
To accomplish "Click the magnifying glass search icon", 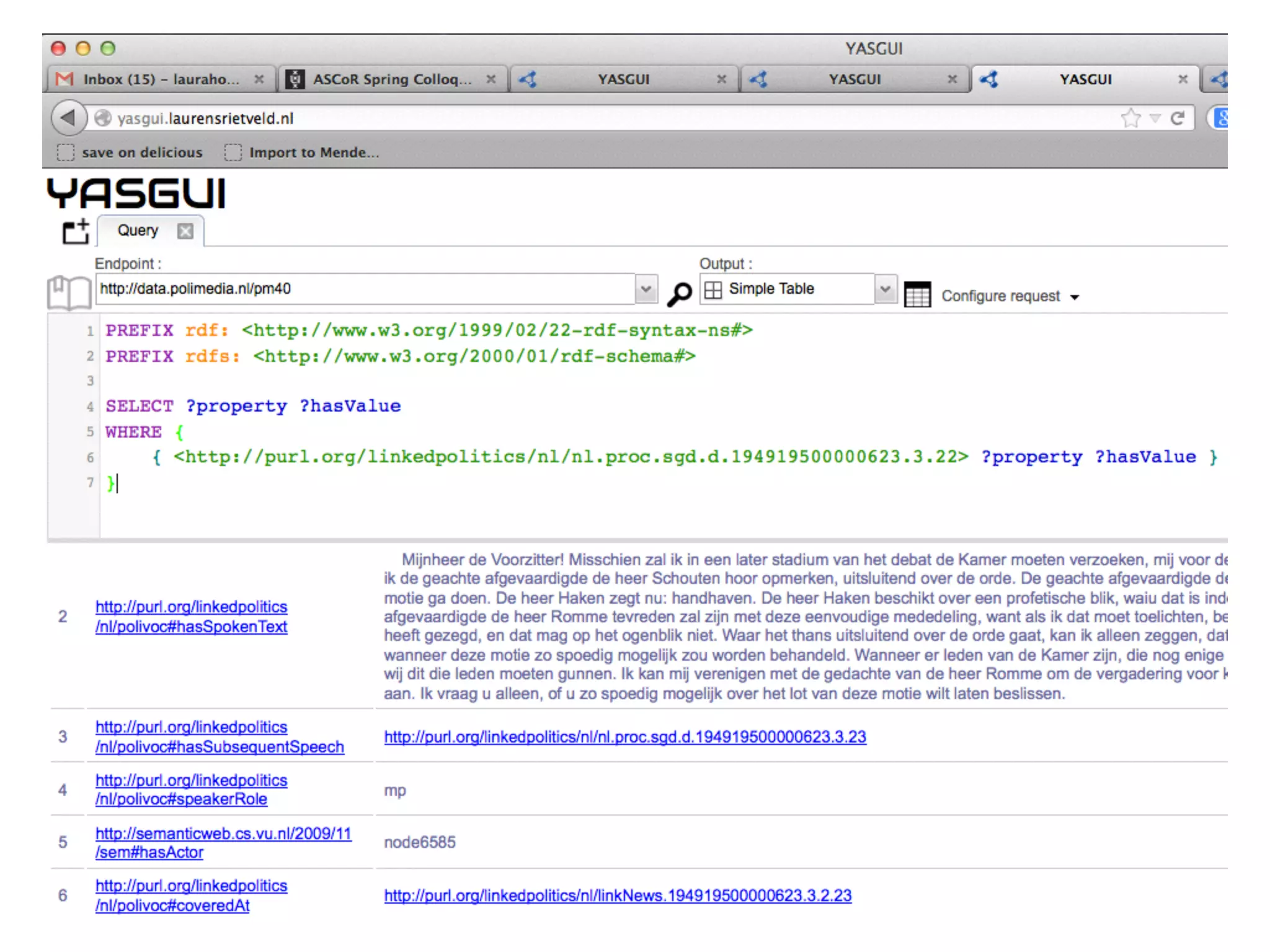I will coord(679,294).
